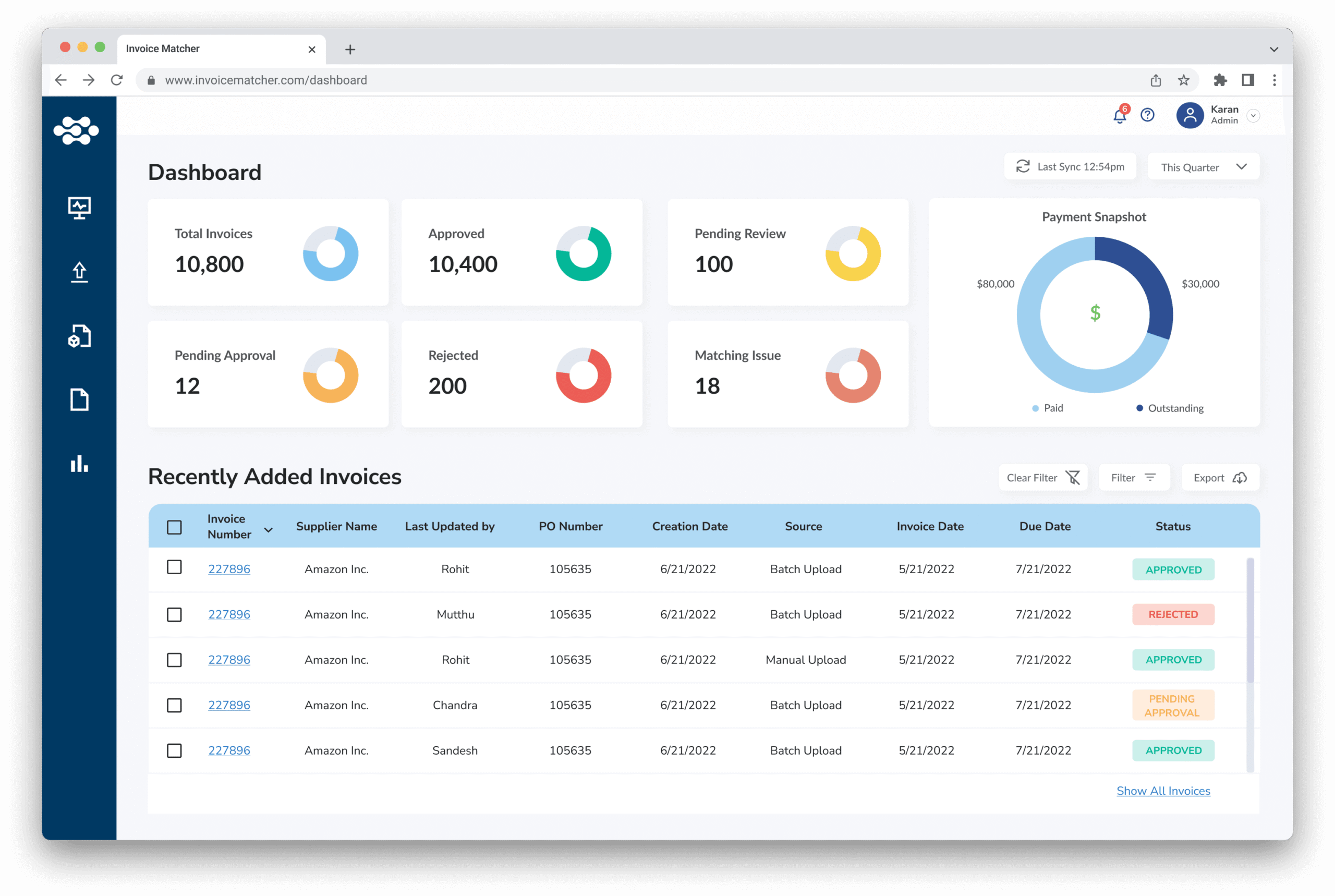Expand the Invoice Number sort chevron
Image resolution: width=1335 pixels, height=896 pixels.
[269, 530]
